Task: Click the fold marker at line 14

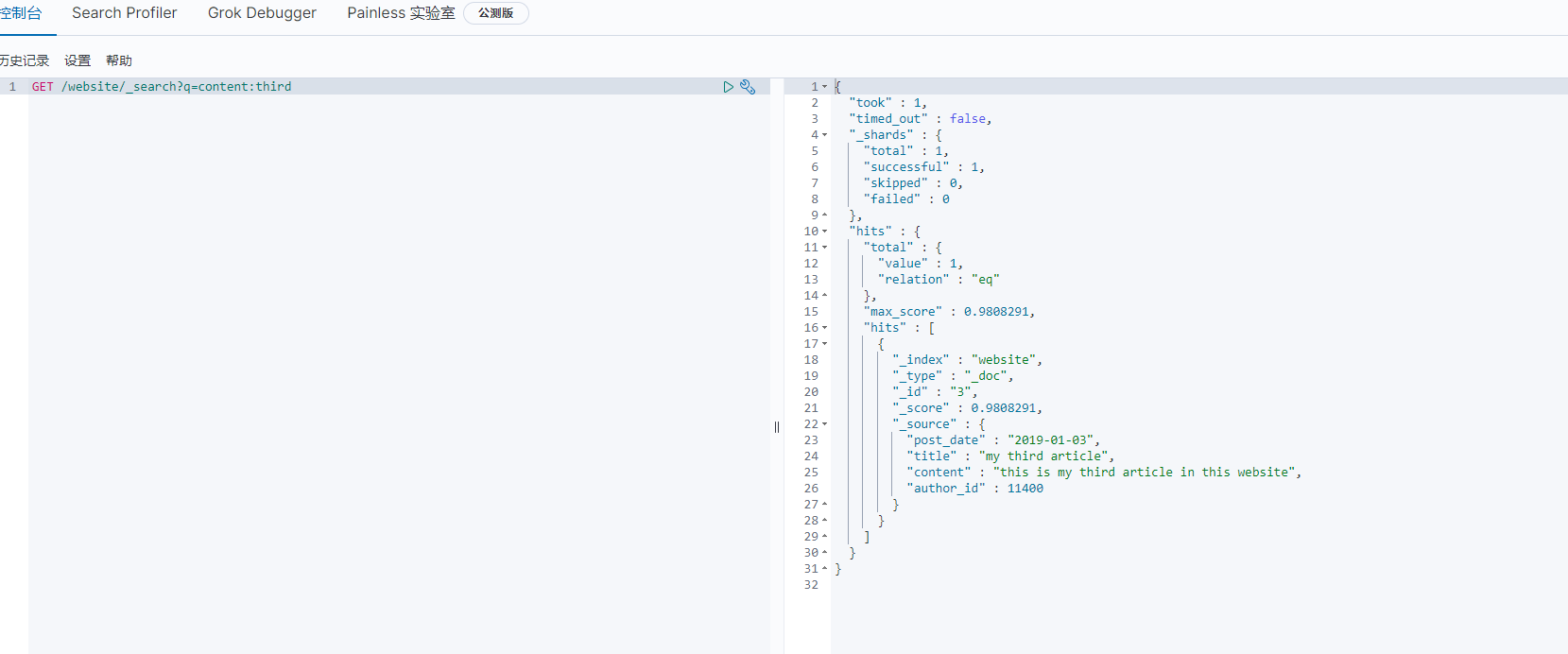Action: [x=824, y=296]
